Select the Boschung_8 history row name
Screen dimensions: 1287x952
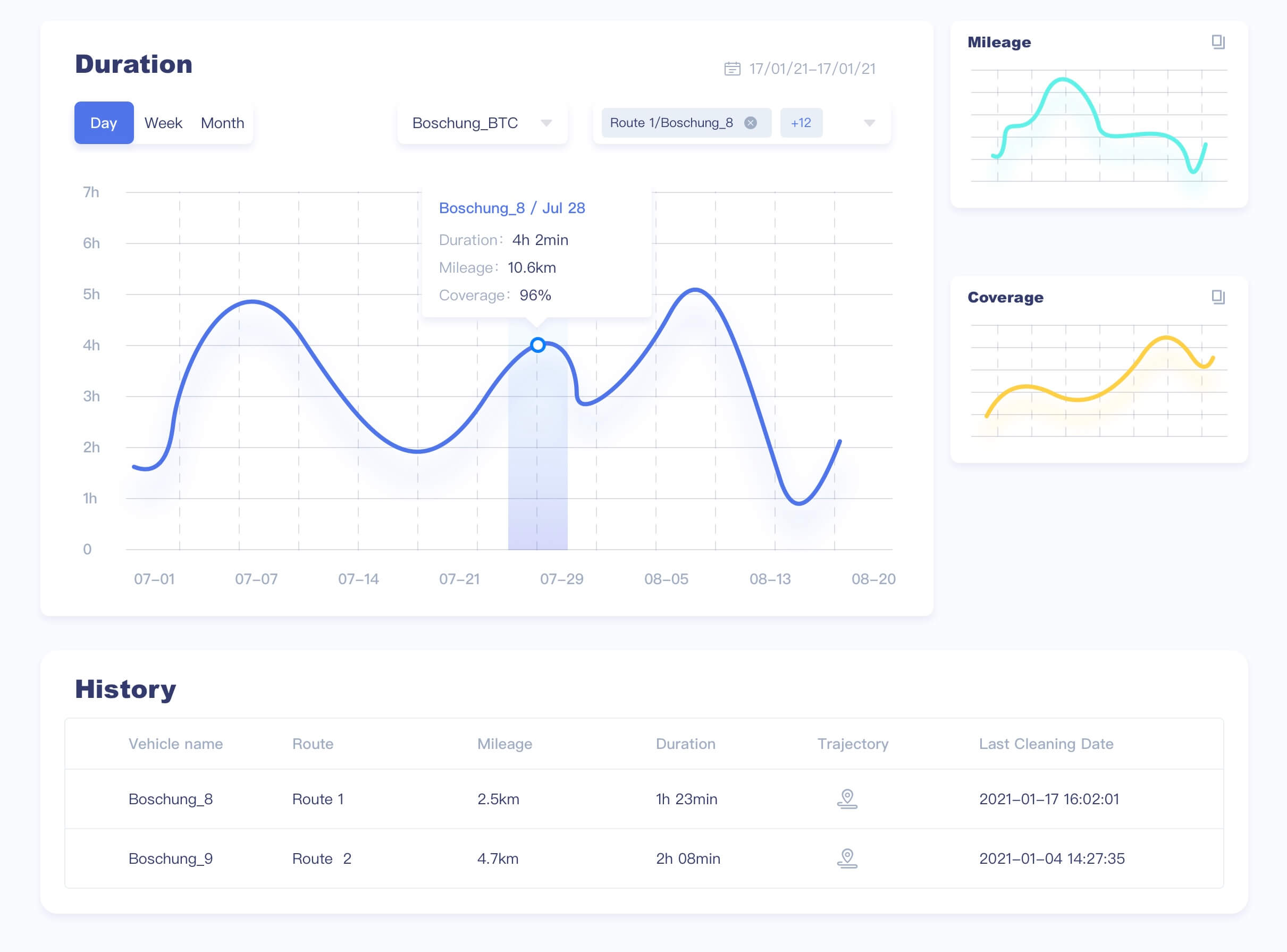pos(171,799)
